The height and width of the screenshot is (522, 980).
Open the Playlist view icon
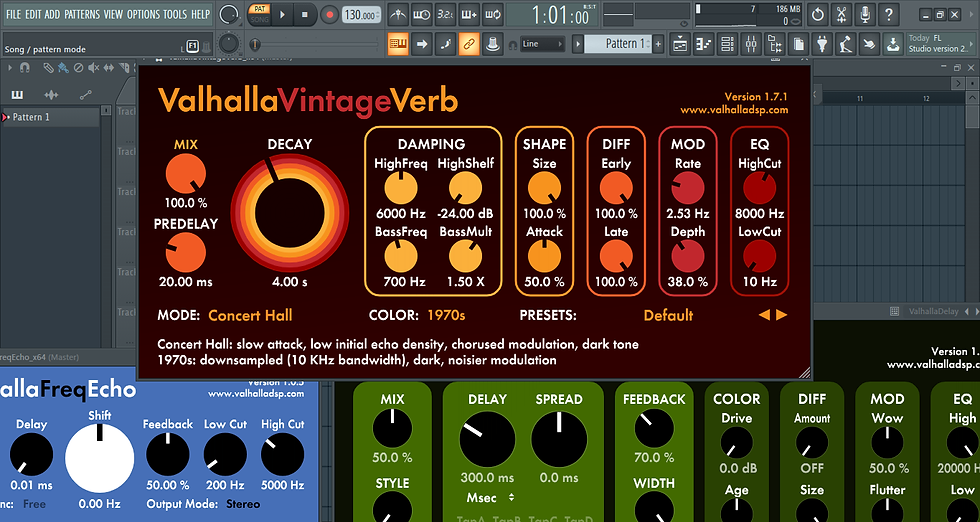click(680, 44)
